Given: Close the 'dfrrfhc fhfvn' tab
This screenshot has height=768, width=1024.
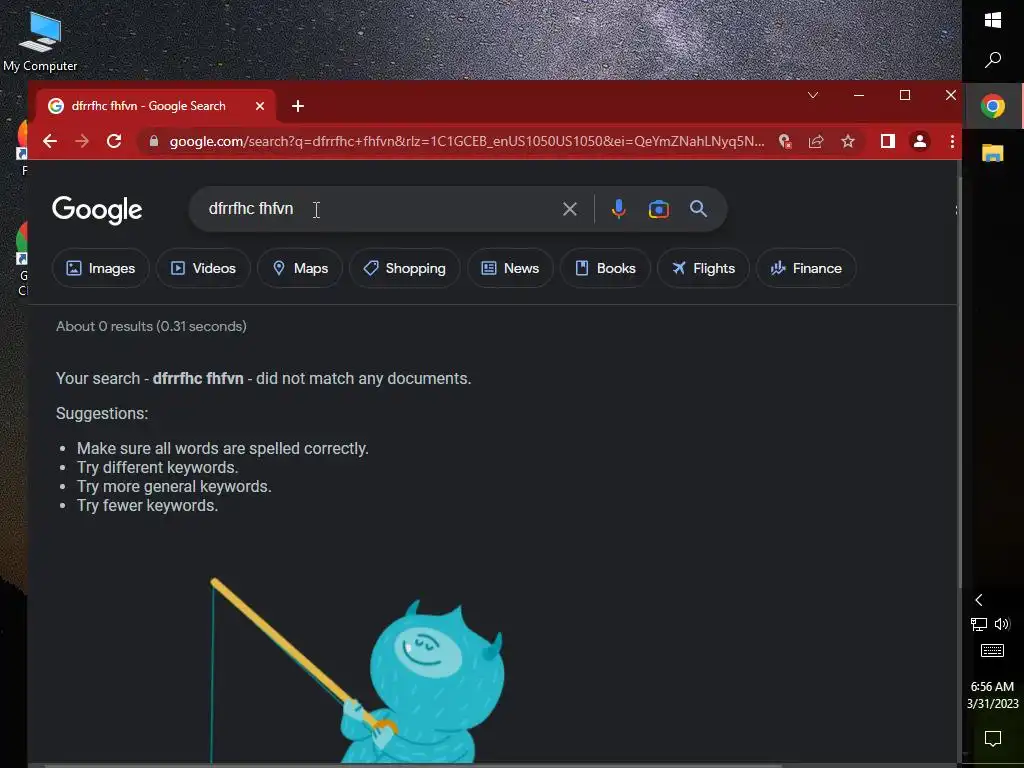Looking at the screenshot, I should (x=260, y=106).
